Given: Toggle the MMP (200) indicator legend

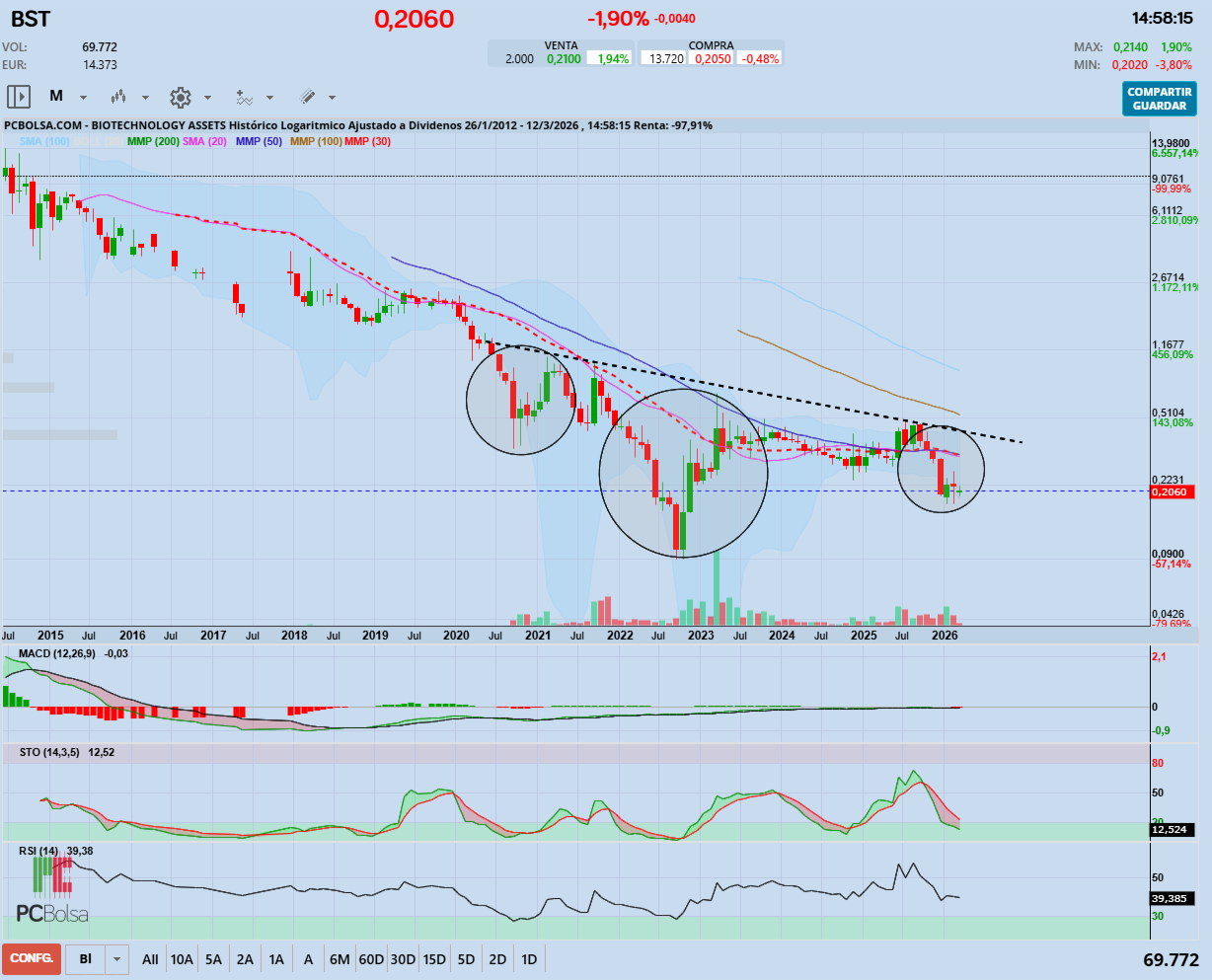Looking at the screenshot, I should click(x=153, y=142).
